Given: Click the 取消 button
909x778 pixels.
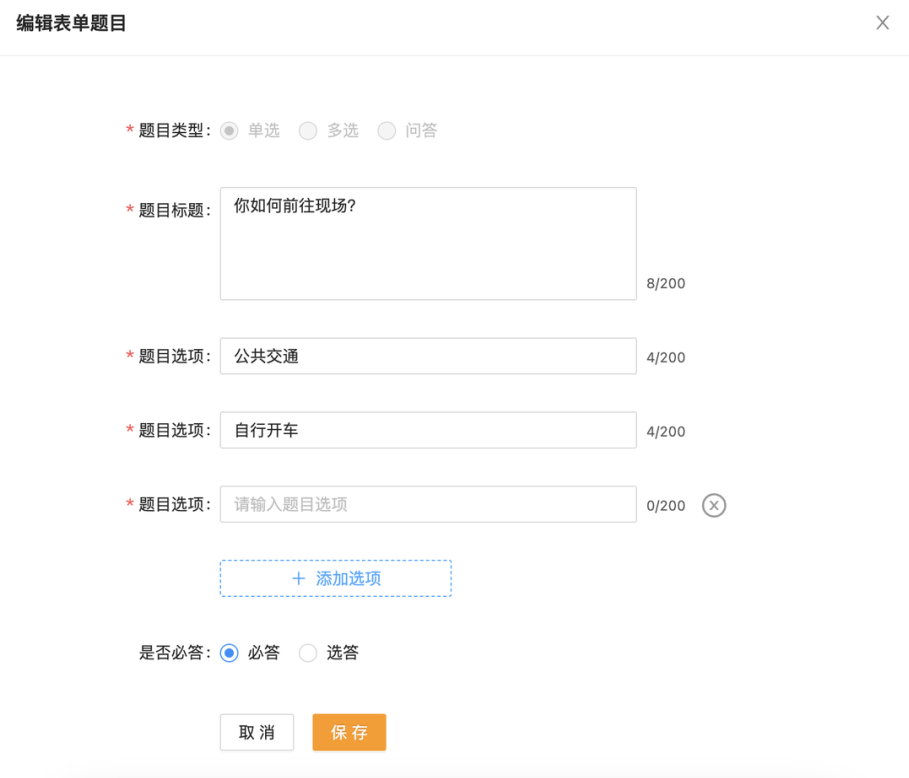Looking at the screenshot, I should pos(257,732).
